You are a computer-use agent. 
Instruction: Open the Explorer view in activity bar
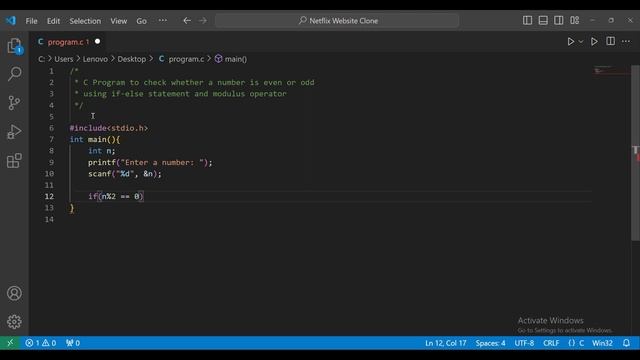[x=14, y=46]
